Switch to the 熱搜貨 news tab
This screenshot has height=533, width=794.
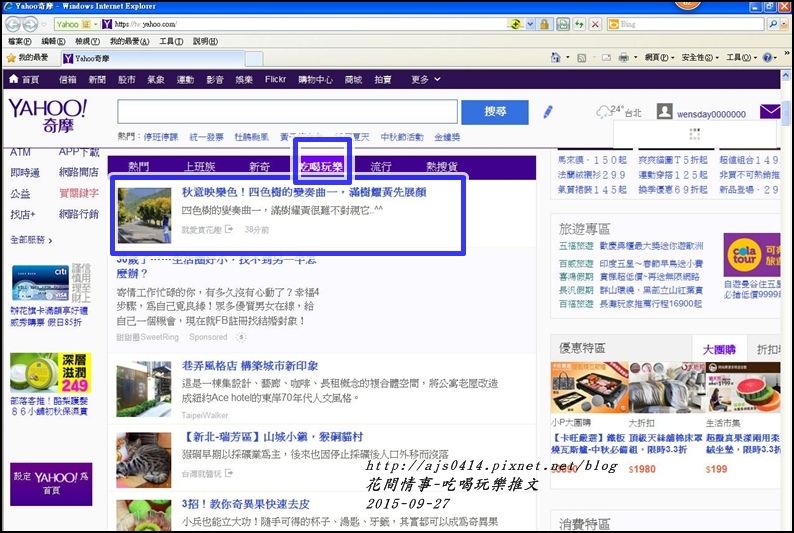pos(442,167)
